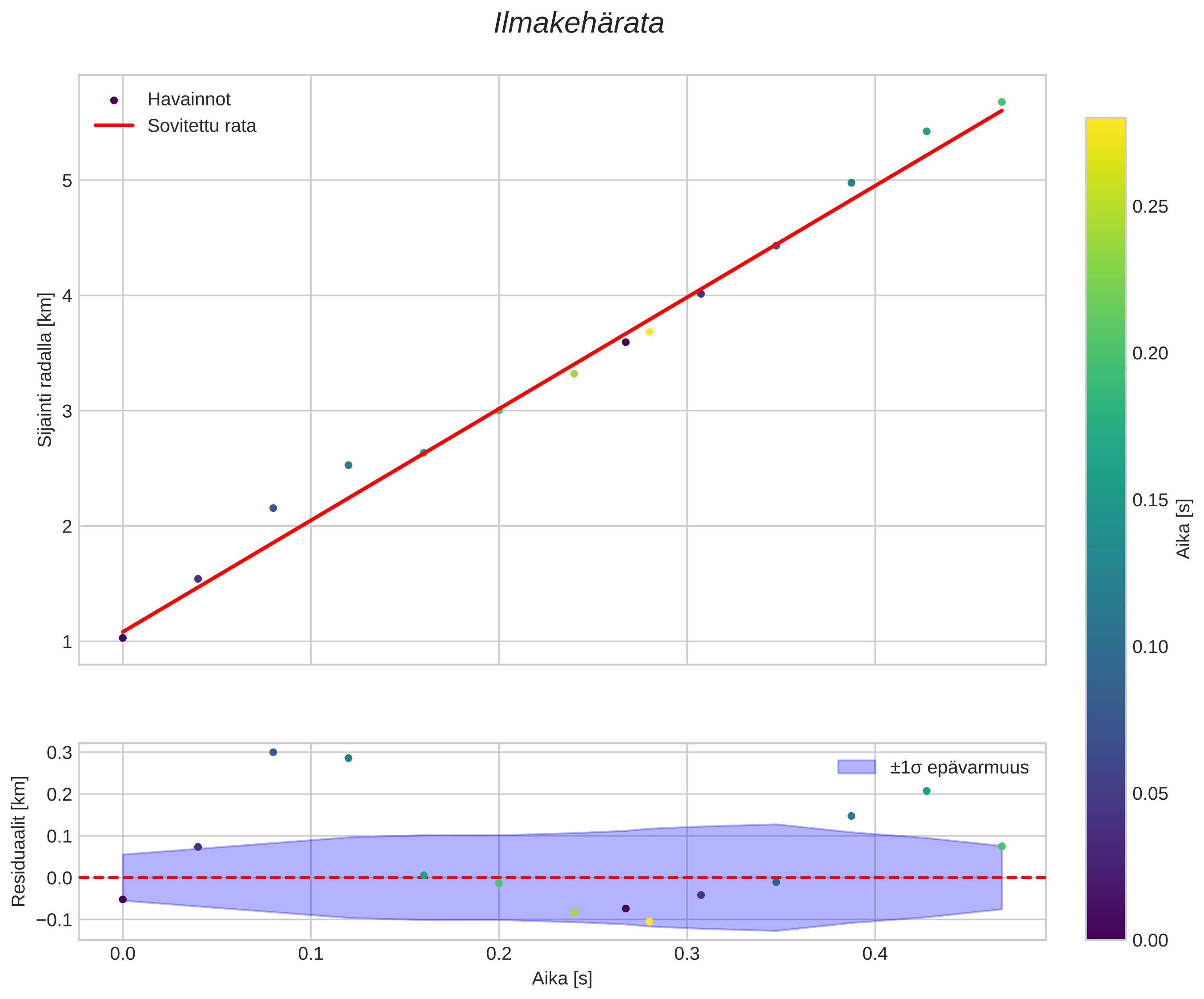Screen dimensions: 1204x999
Task: Click the Sijainti radalla [km] axis label
Action: pyautogui.click(x=45, y=370)
